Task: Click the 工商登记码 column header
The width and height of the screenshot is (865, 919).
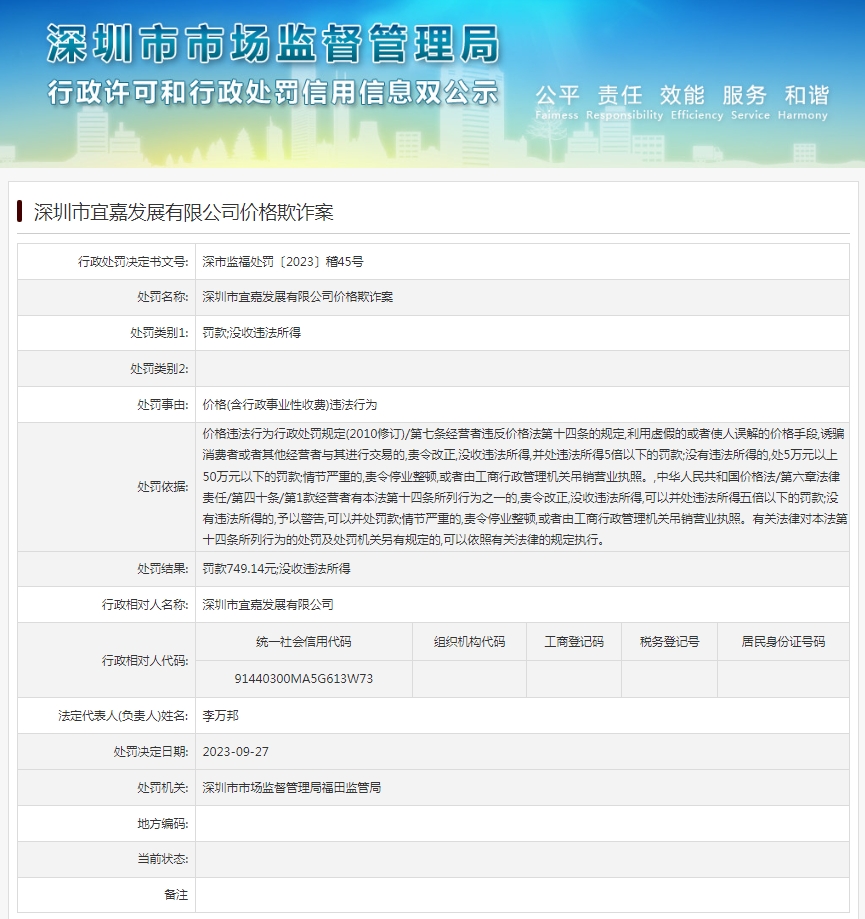Action: tap(574, 642)
